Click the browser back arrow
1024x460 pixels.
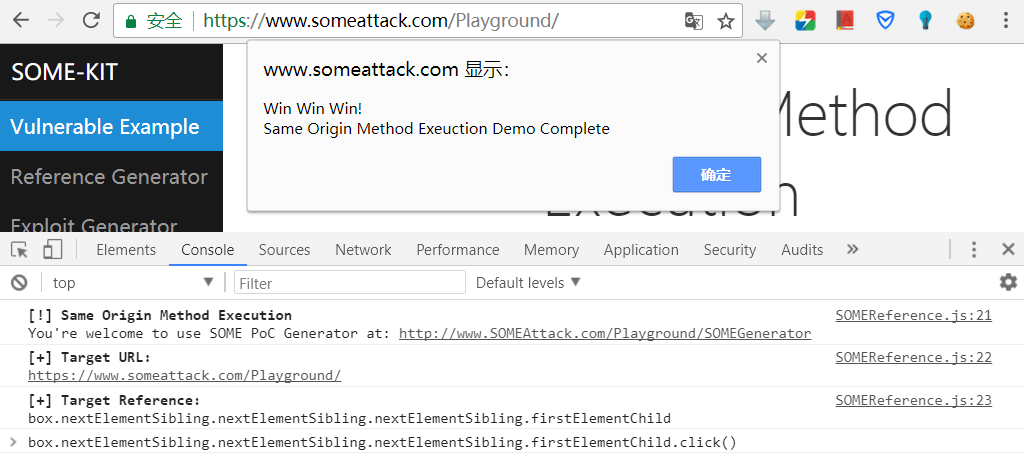tap(21, 20)
